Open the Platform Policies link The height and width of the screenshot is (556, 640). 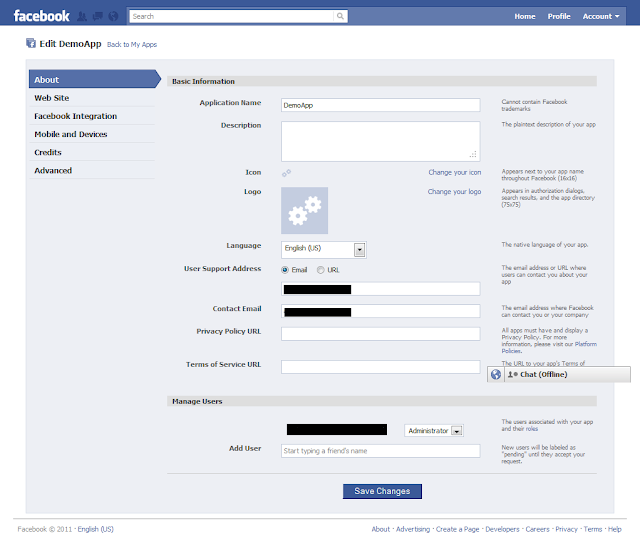(x=586, y=344)
